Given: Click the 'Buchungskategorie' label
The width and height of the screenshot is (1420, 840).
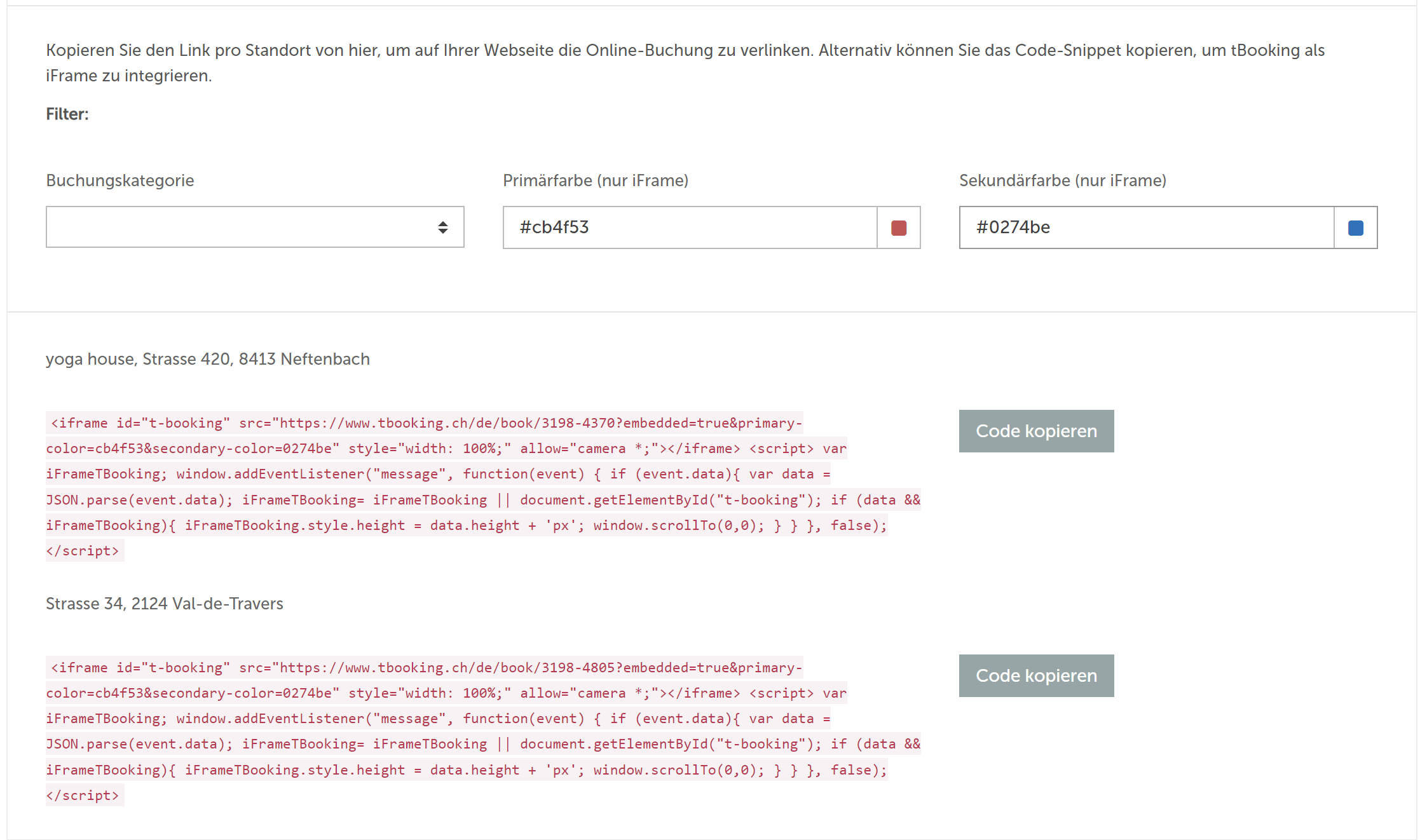Looking at the screenshot, I should 120,180.
